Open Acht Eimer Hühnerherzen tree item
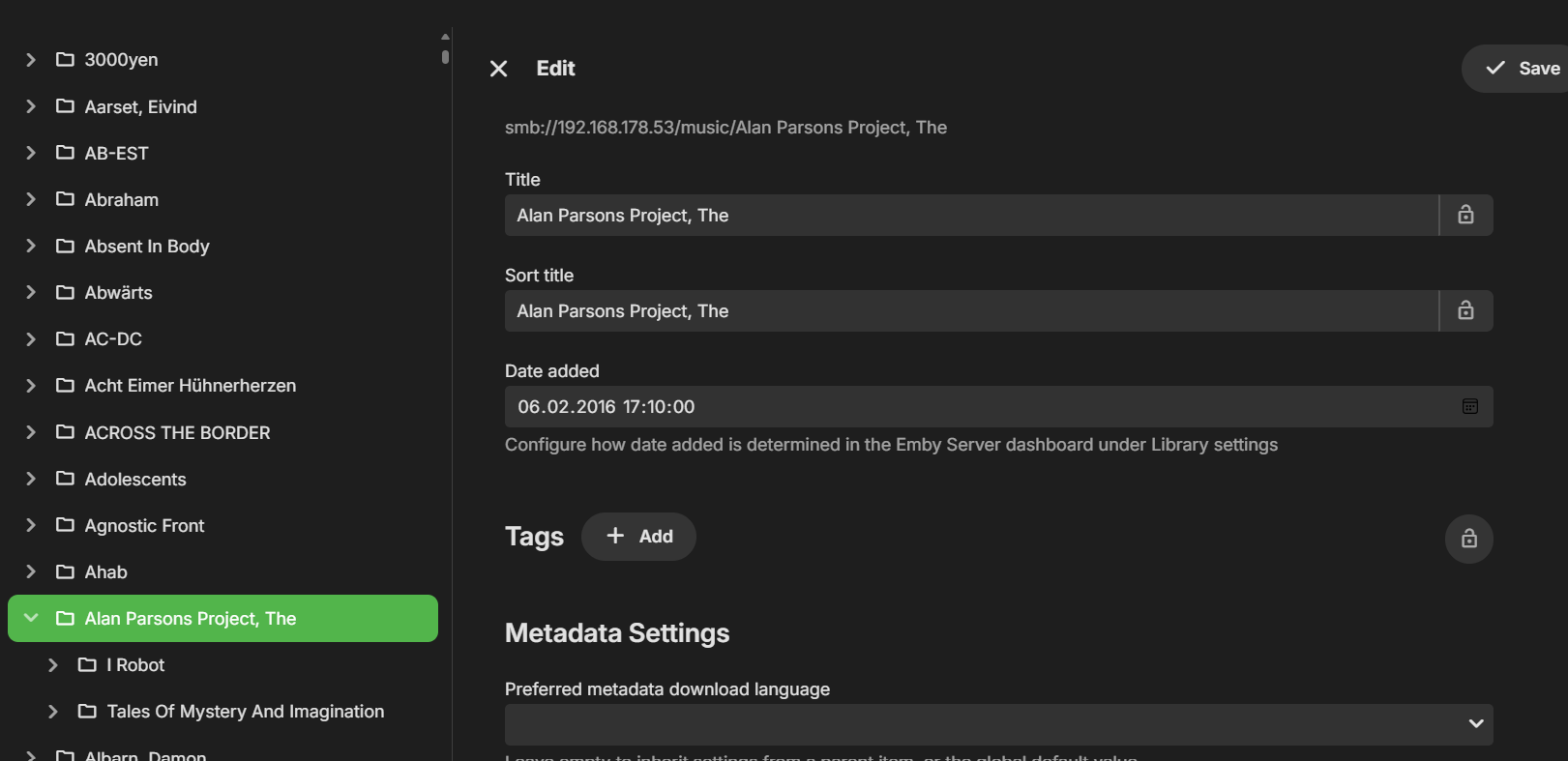1568x761 pixels. pyautogui.click(x=190, y=386)
